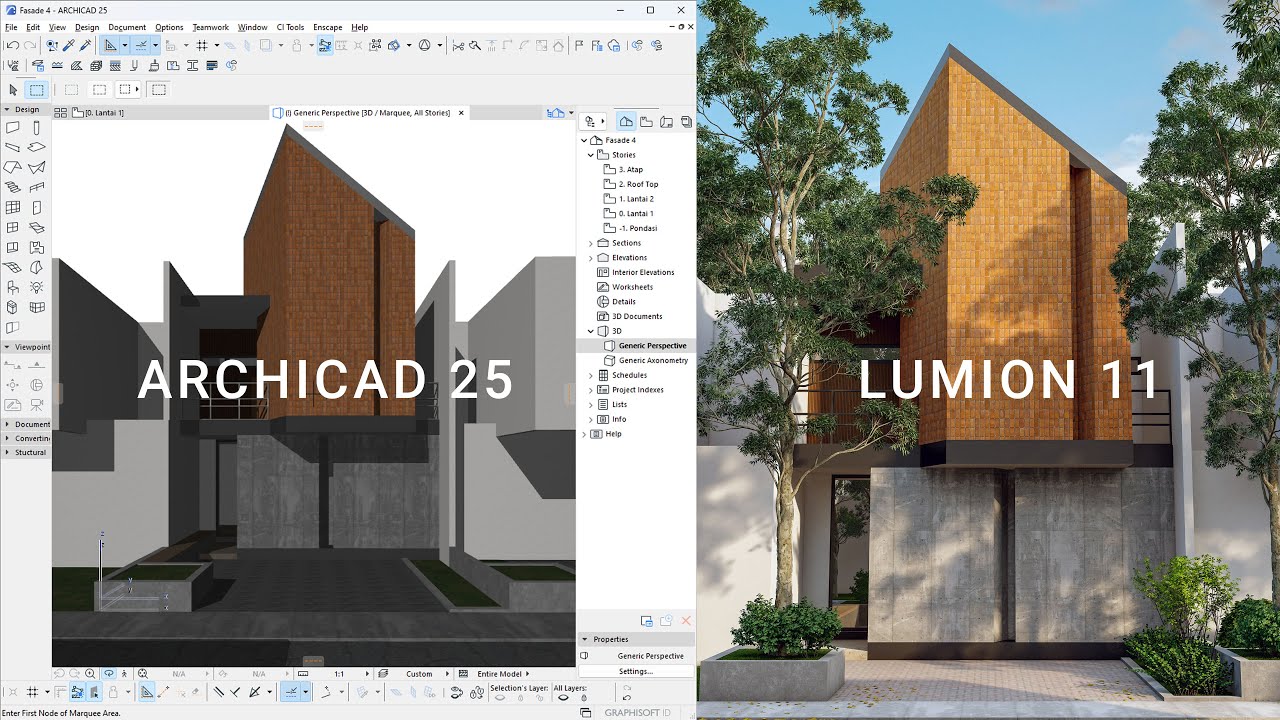Expand the Document toolbox section
The width and height of the screenshot is (1280, 720).
(7, 424)
